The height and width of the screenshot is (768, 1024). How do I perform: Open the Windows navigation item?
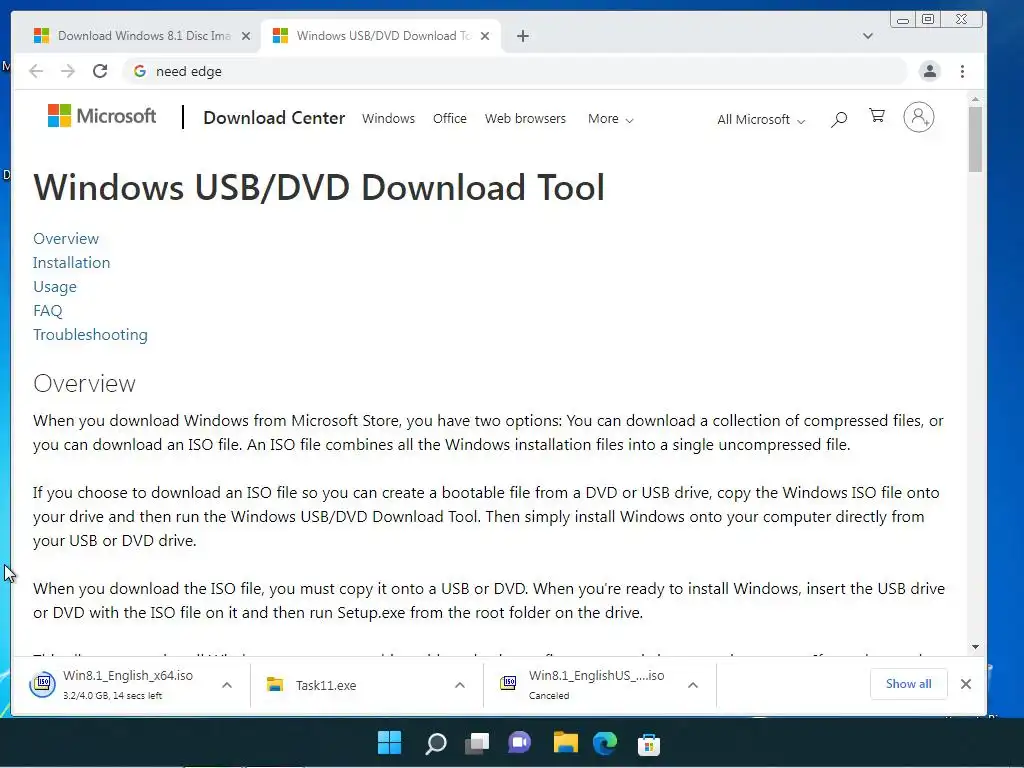coord(389,119)
